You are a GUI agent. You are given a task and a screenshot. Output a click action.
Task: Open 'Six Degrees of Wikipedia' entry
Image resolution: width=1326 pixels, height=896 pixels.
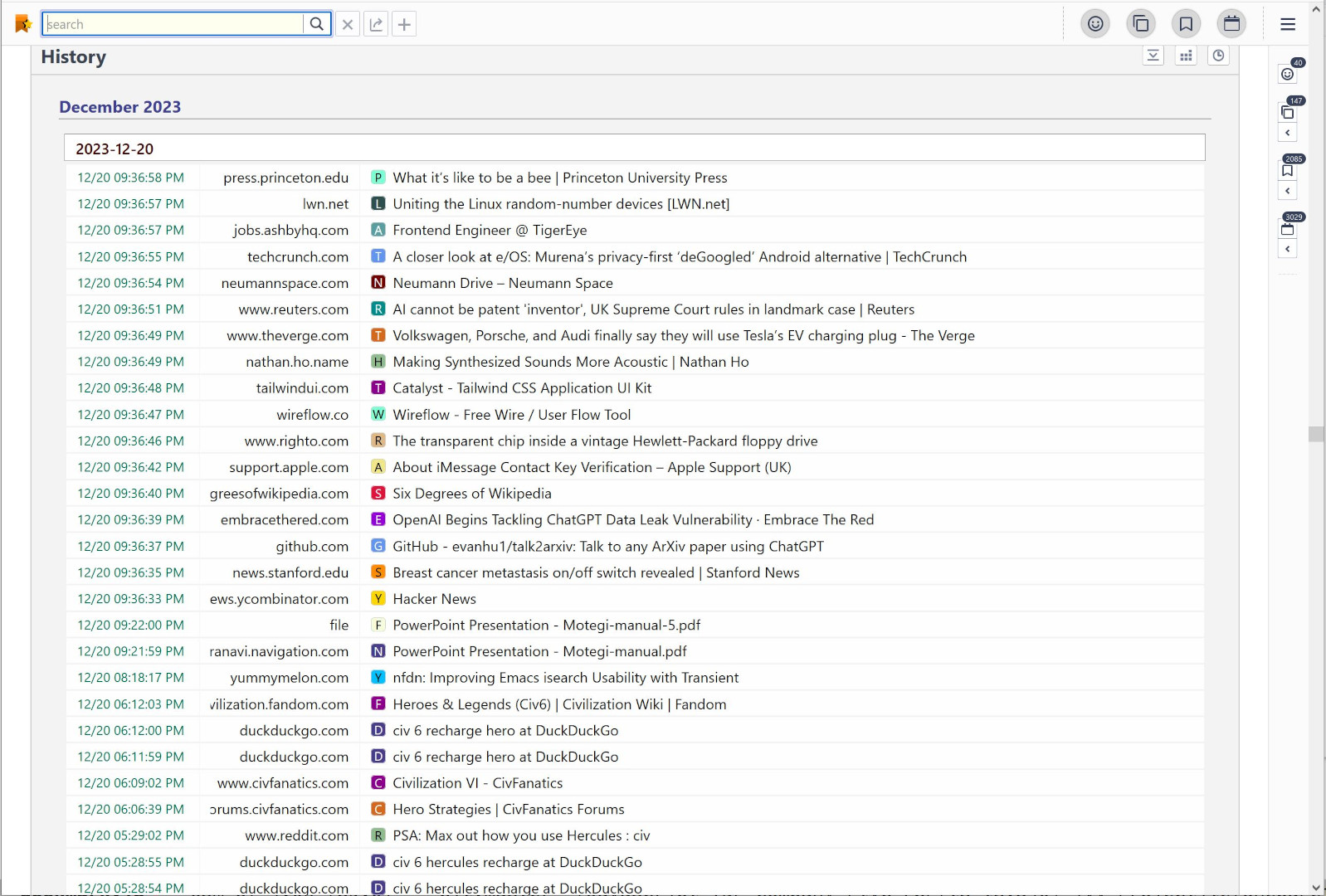pos(472,494)
